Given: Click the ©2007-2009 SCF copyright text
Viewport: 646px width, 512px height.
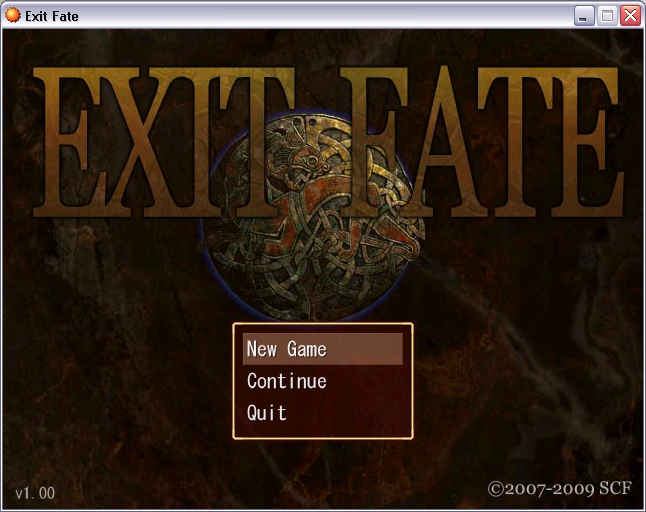Looking at the screenshot, I should [x=559, y=489].
